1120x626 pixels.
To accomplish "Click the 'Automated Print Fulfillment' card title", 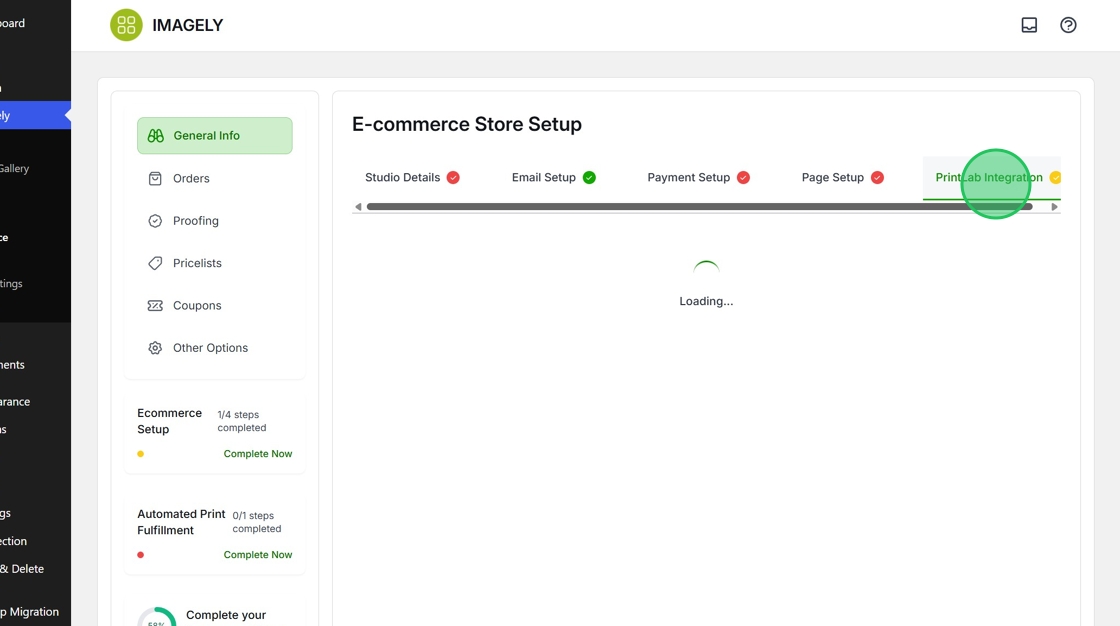I will pyautogui.click(x=181, y=522).
